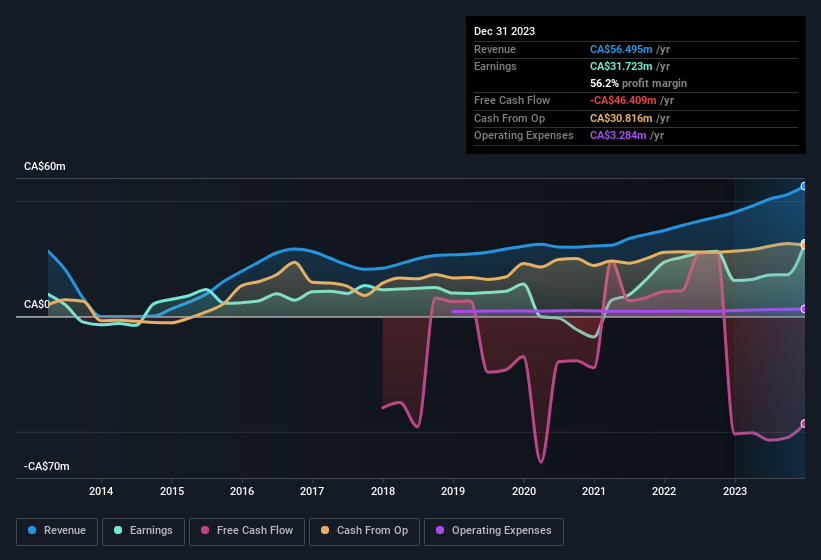Select the 2018 x-axis year label
Viewport: 821px width, 560px height.
[383, 491]
